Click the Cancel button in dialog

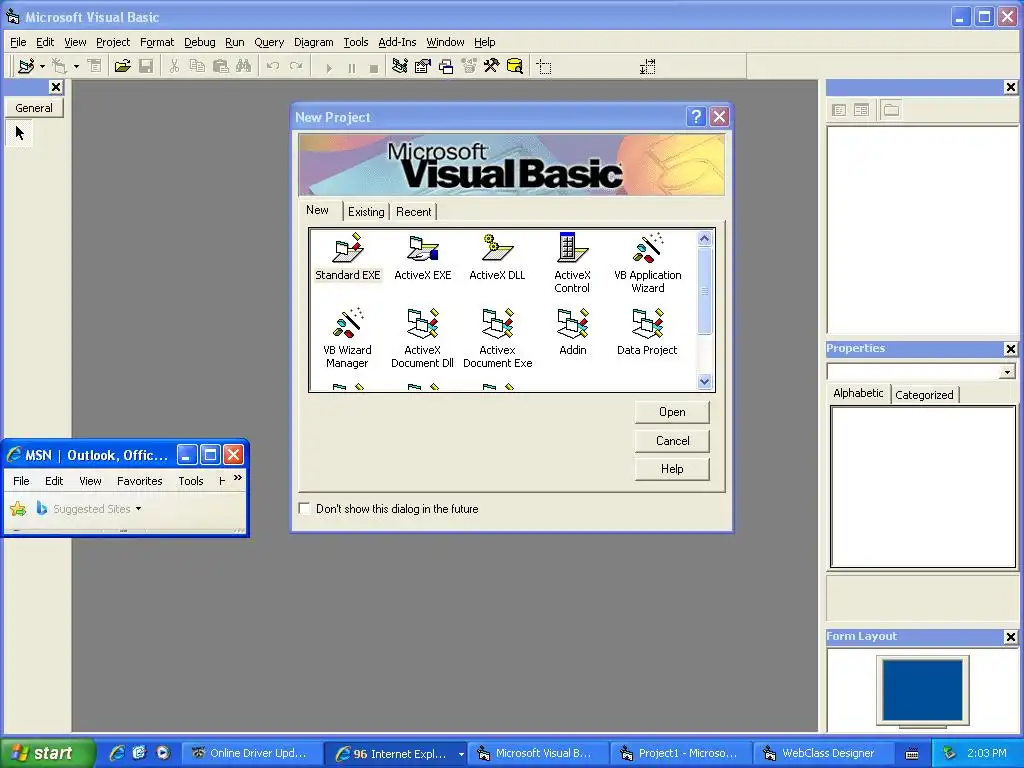click(672, 441)
